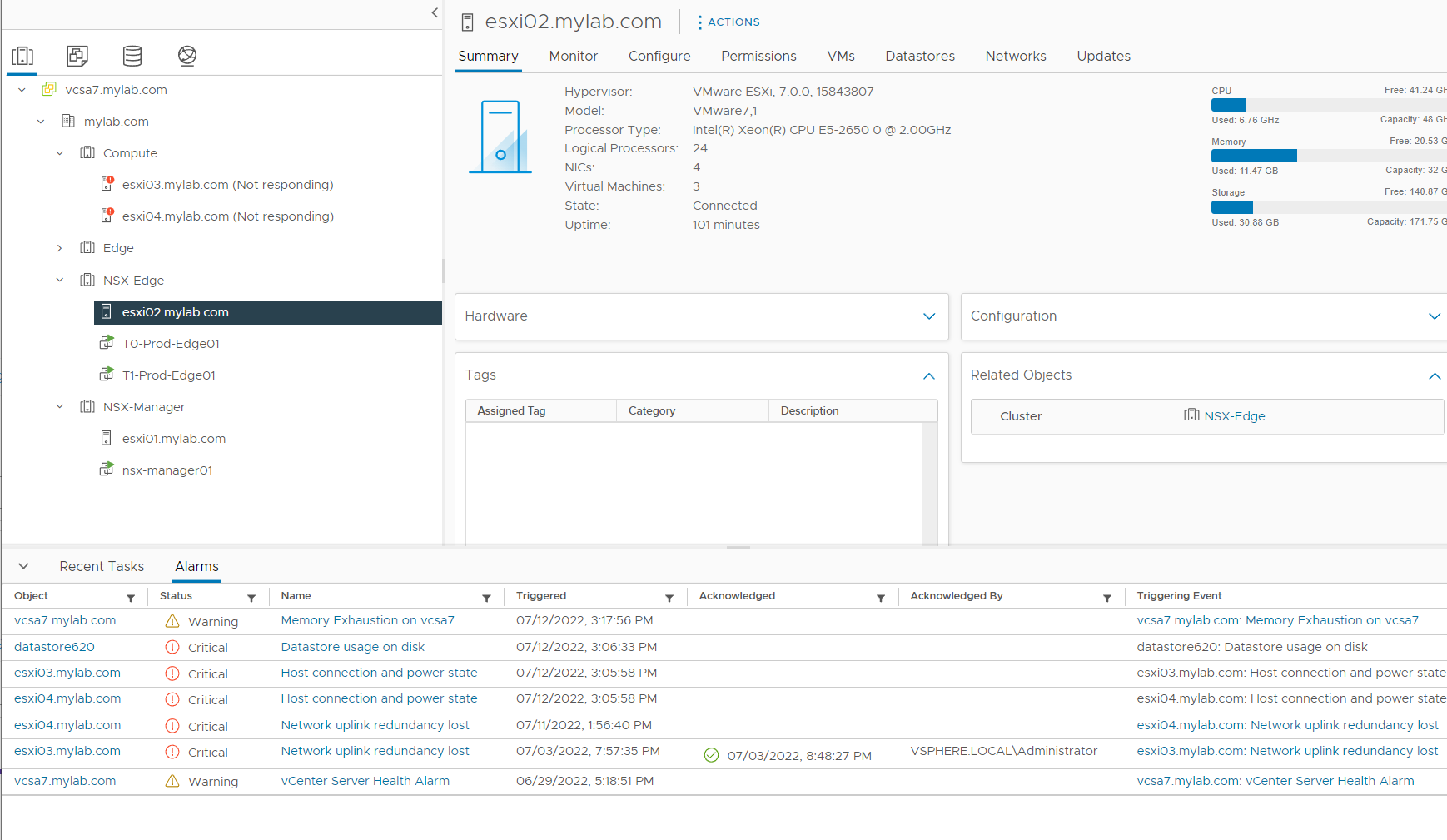
Task: Open the VMs and Templates view icon
Action: tap(77, 56)
